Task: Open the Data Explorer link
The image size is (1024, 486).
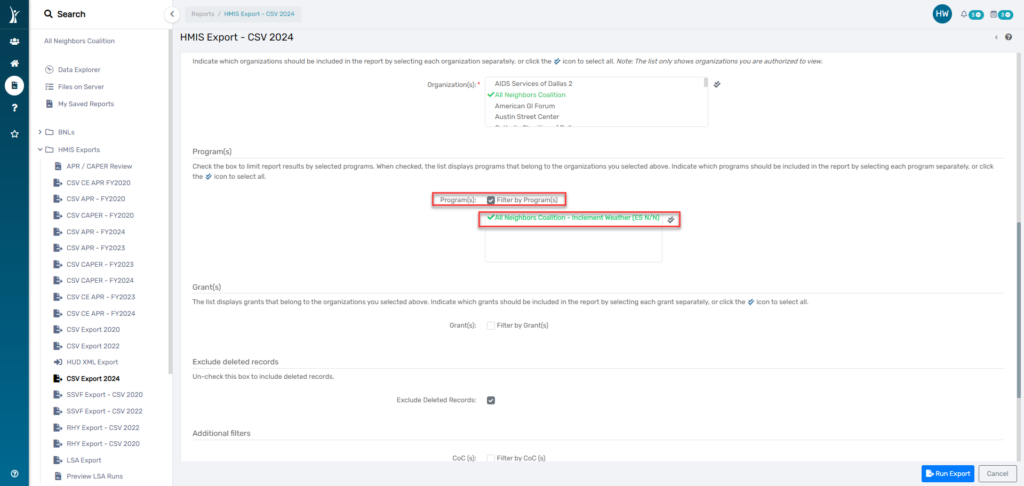Action: (x=79, y=69)
